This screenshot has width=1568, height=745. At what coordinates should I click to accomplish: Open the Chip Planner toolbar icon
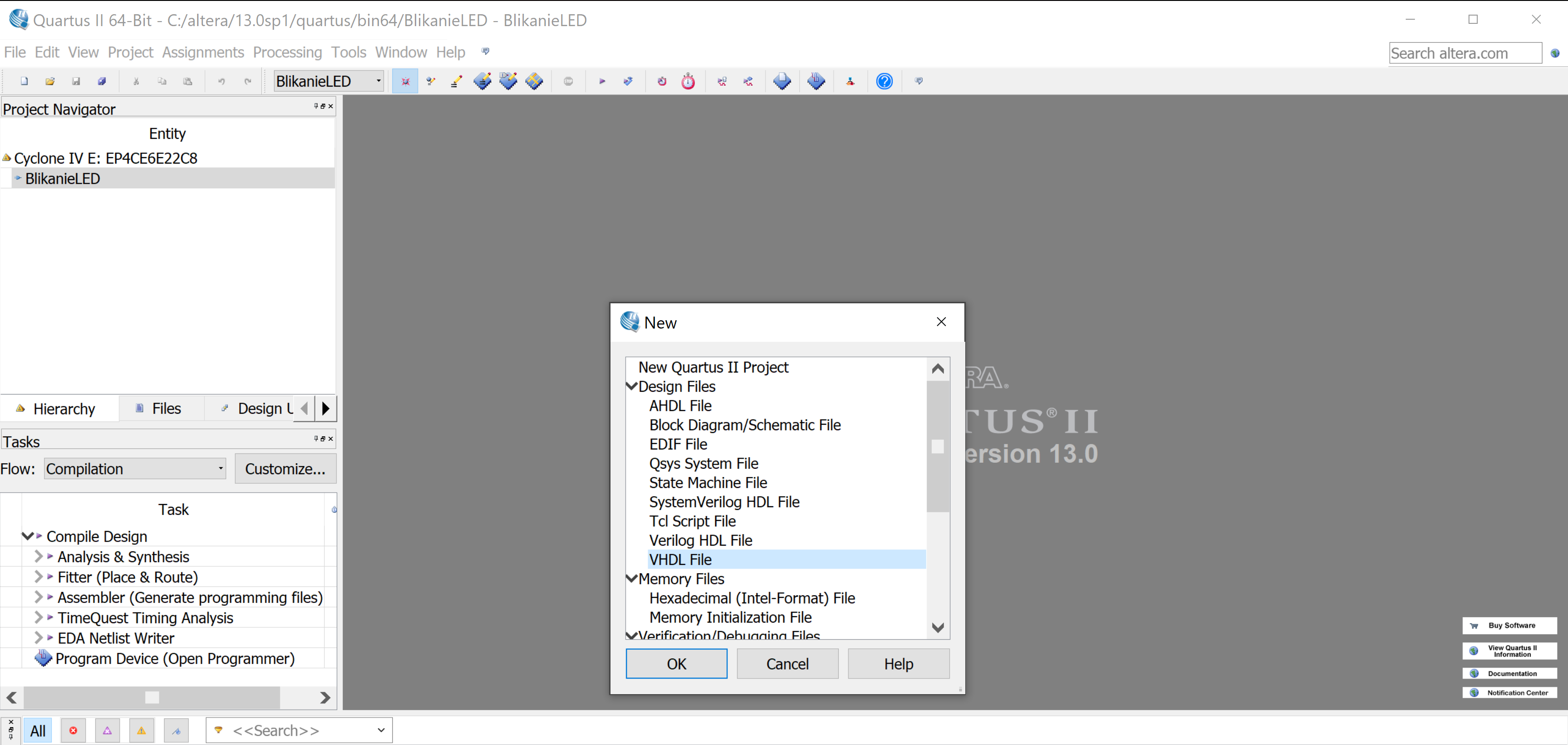(x=534, y=81)
